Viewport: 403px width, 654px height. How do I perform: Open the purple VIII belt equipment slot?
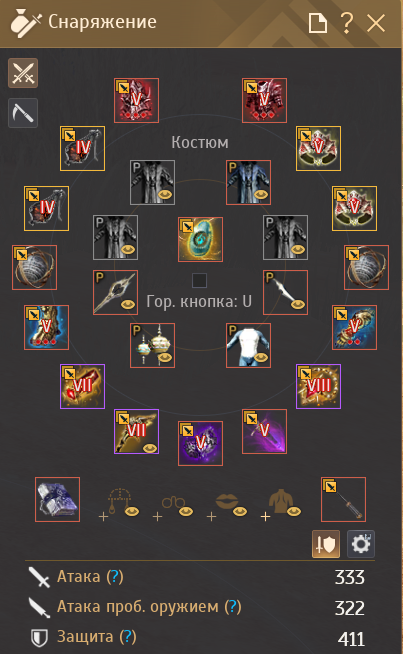pyautogui.click(x=318, y=386)
